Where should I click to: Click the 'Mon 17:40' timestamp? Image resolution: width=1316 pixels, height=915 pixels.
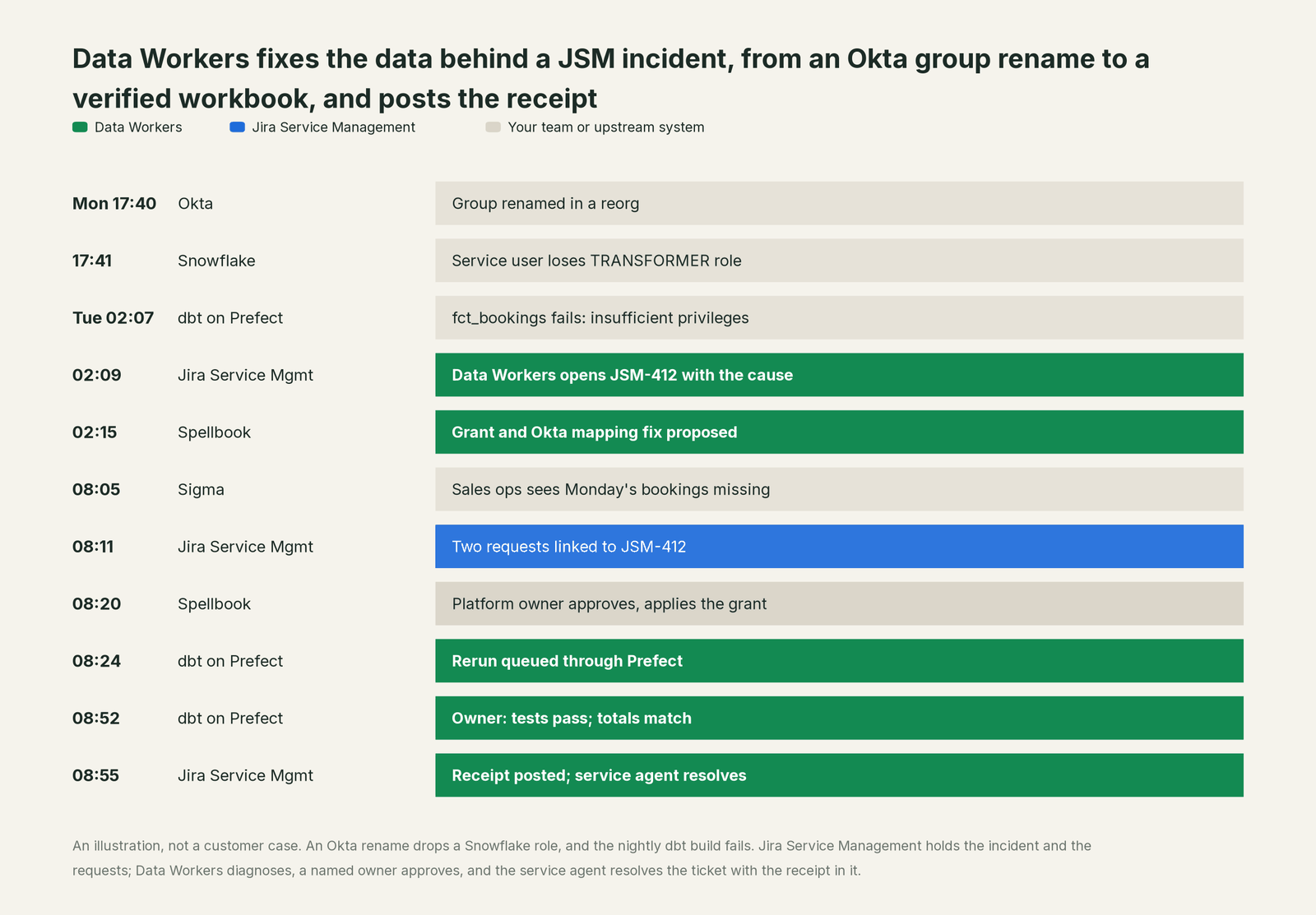point(114,203)
